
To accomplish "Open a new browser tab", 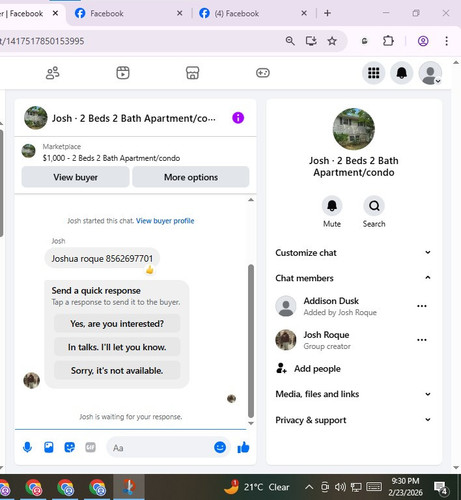I will [x=327, y=13].
